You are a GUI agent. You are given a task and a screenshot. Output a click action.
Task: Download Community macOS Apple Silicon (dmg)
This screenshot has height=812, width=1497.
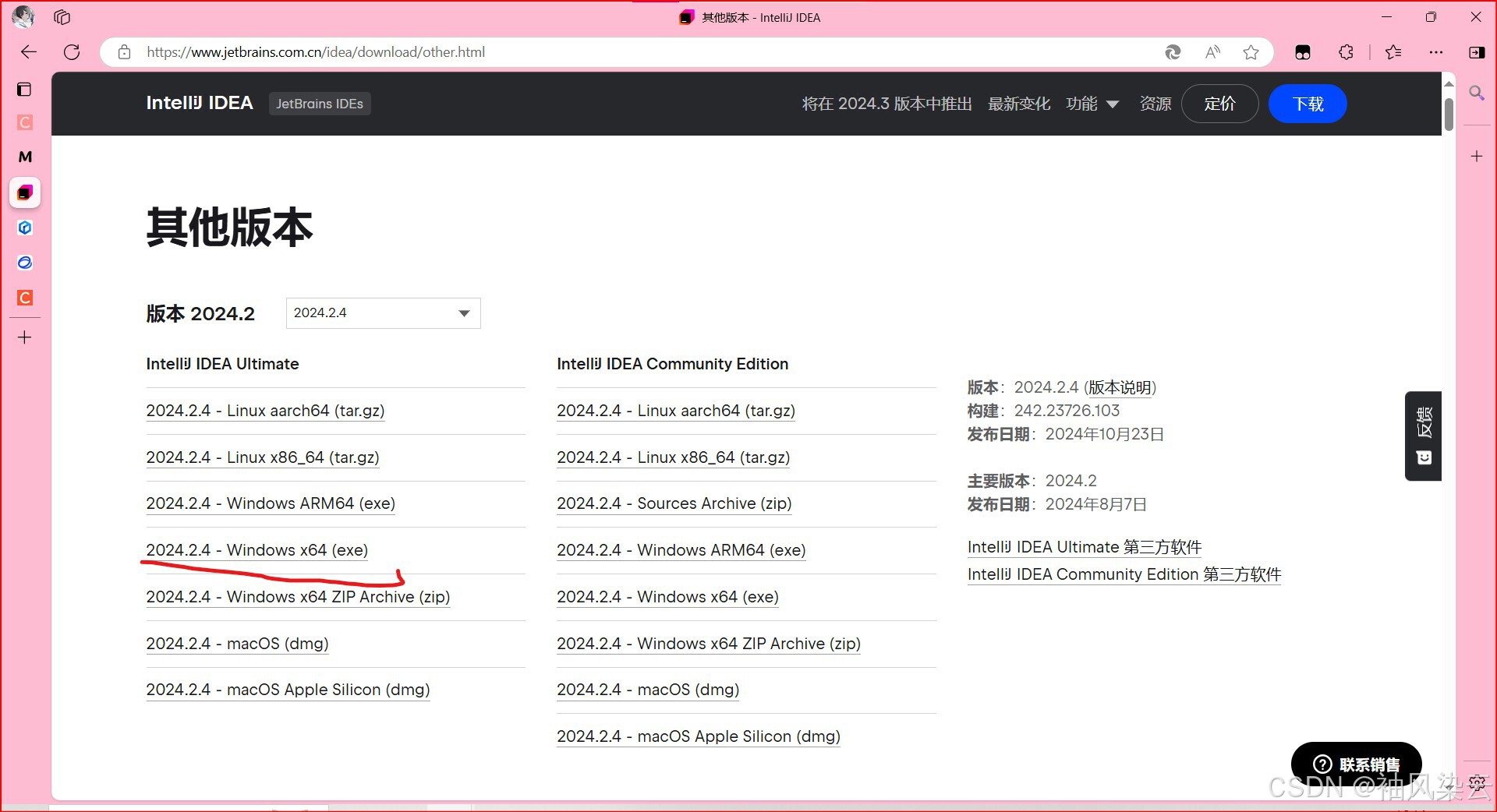pyautogui.click(x=699, y=736)
